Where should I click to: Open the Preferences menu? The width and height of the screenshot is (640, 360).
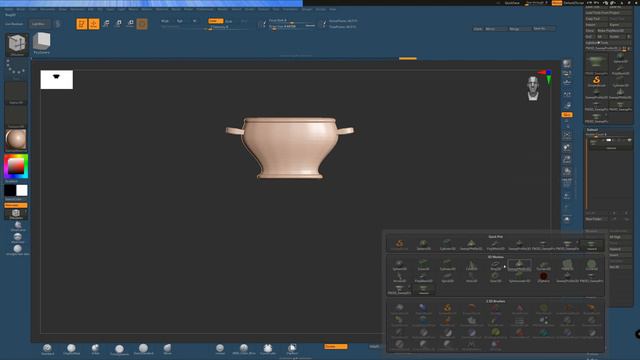(x=205, y=9)
